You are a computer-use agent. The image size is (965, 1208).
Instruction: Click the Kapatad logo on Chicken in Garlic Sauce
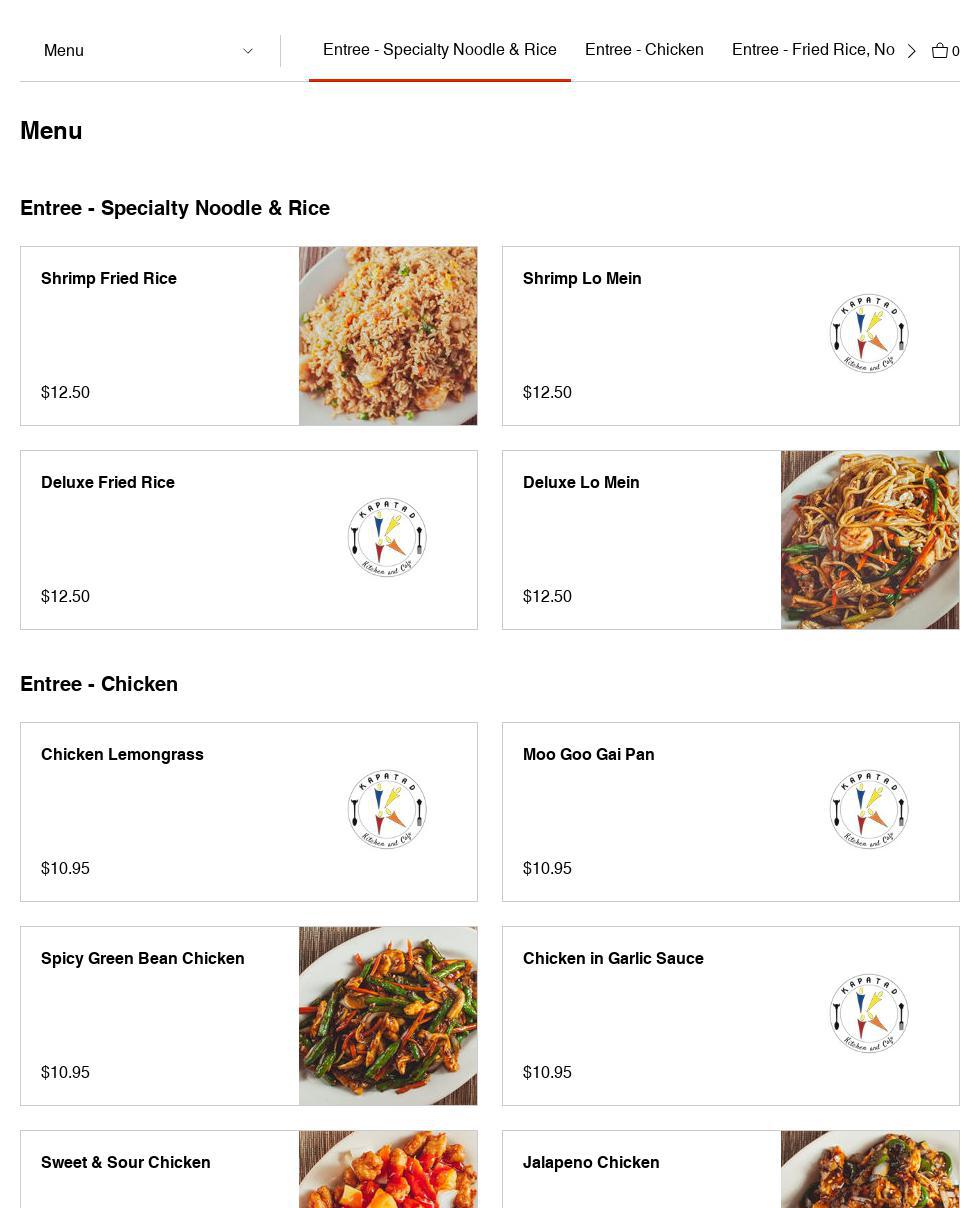pyautogui.click(x=869, y=1014)
